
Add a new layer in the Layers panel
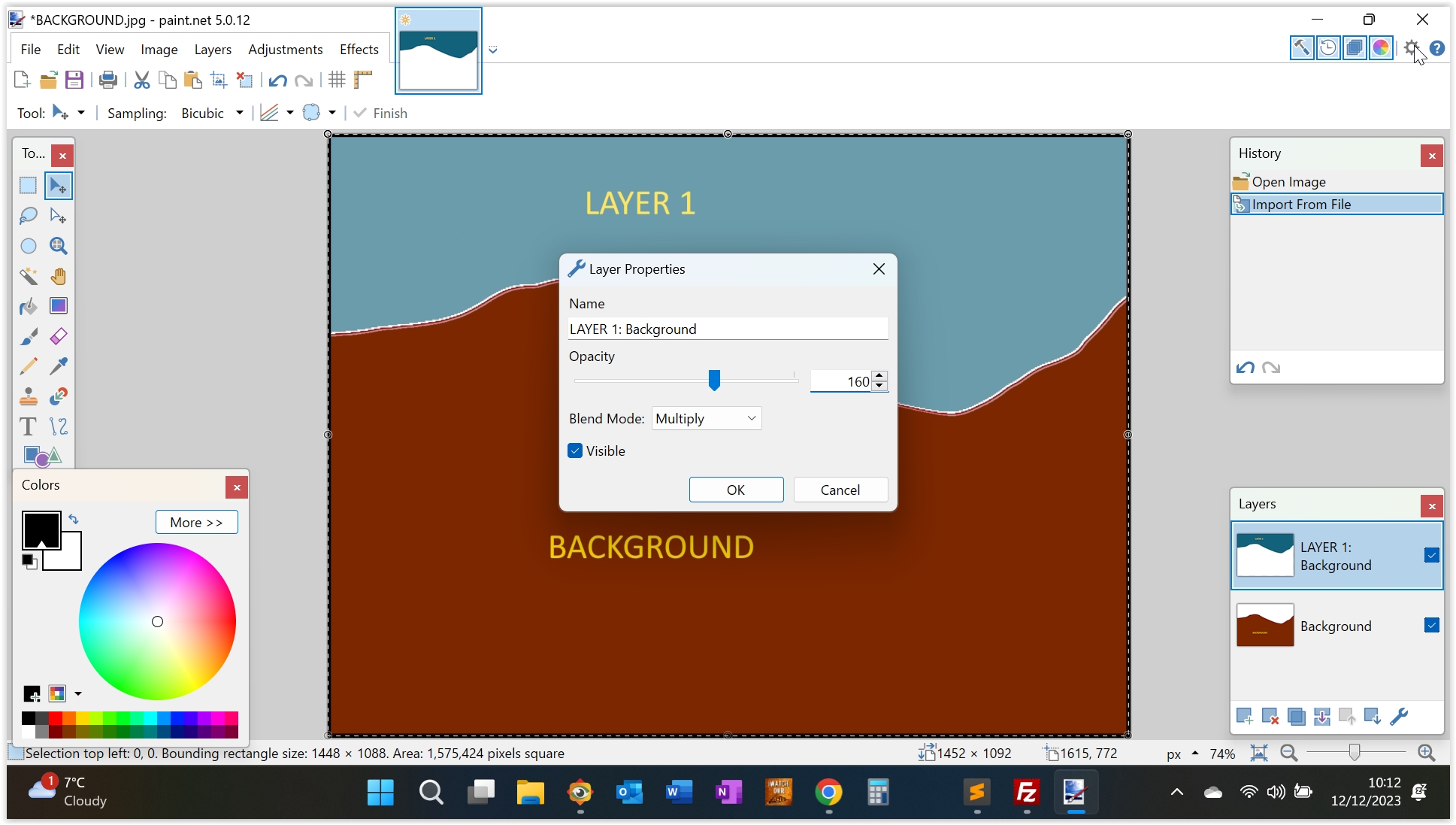(x=1244, y=717)
